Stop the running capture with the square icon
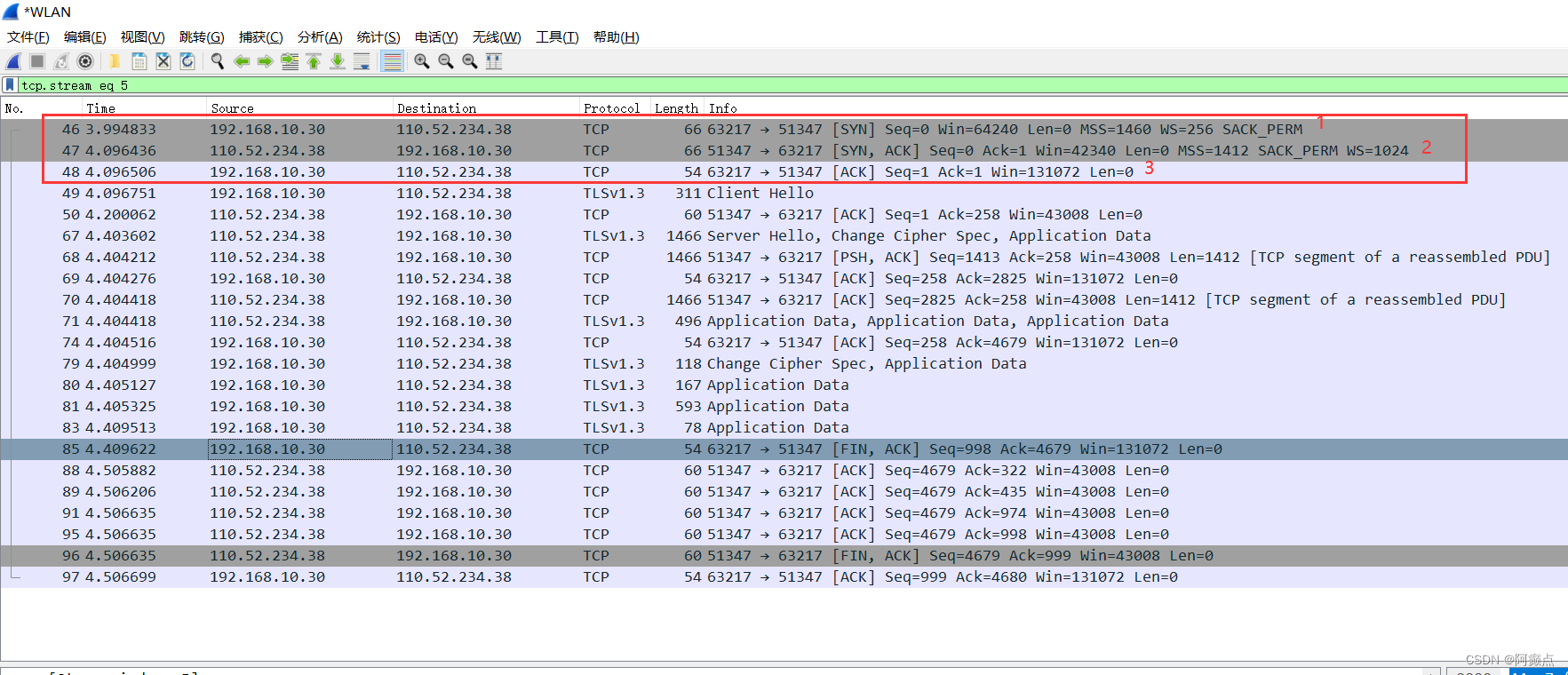The width and height of the screenshot is (1568, 675). point(37,61)
